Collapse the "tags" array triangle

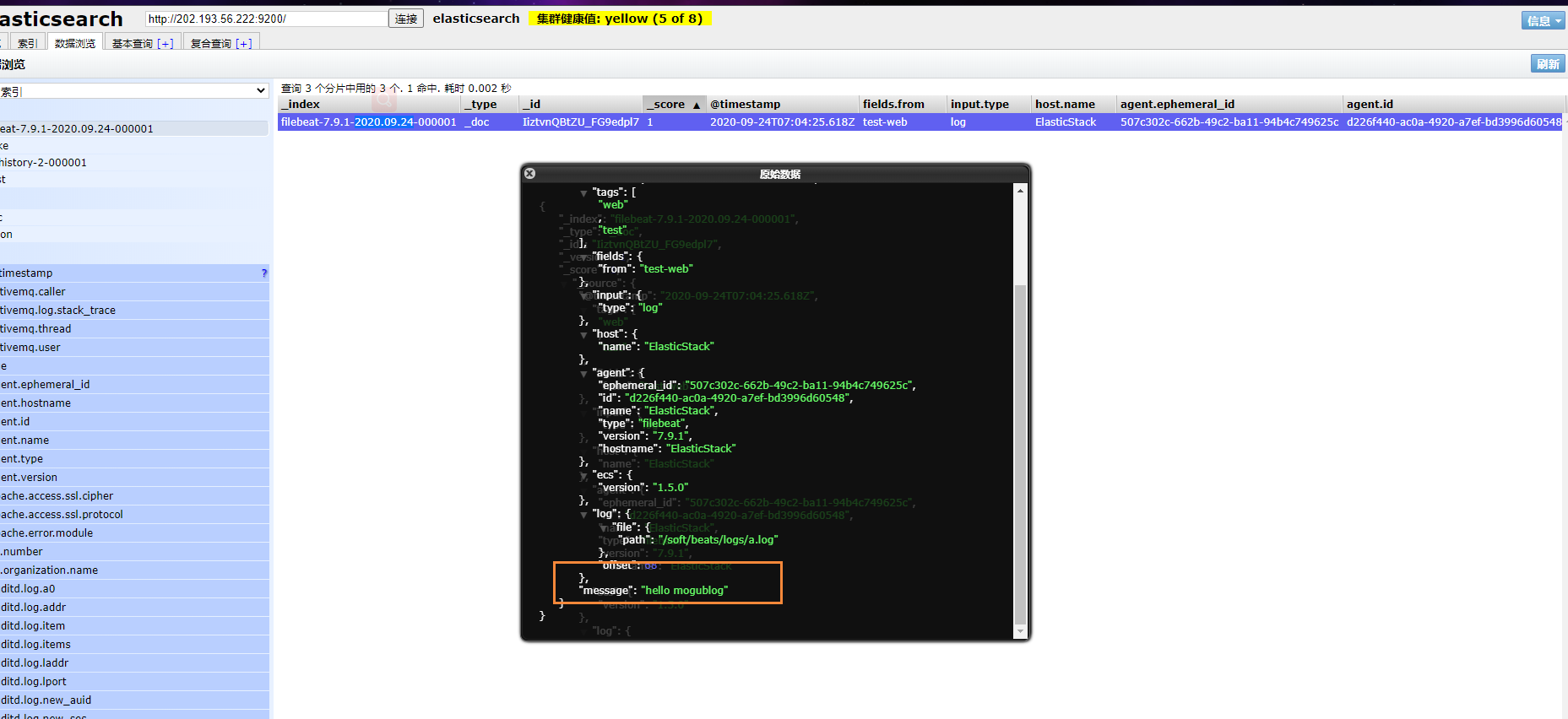click(583, 193)
